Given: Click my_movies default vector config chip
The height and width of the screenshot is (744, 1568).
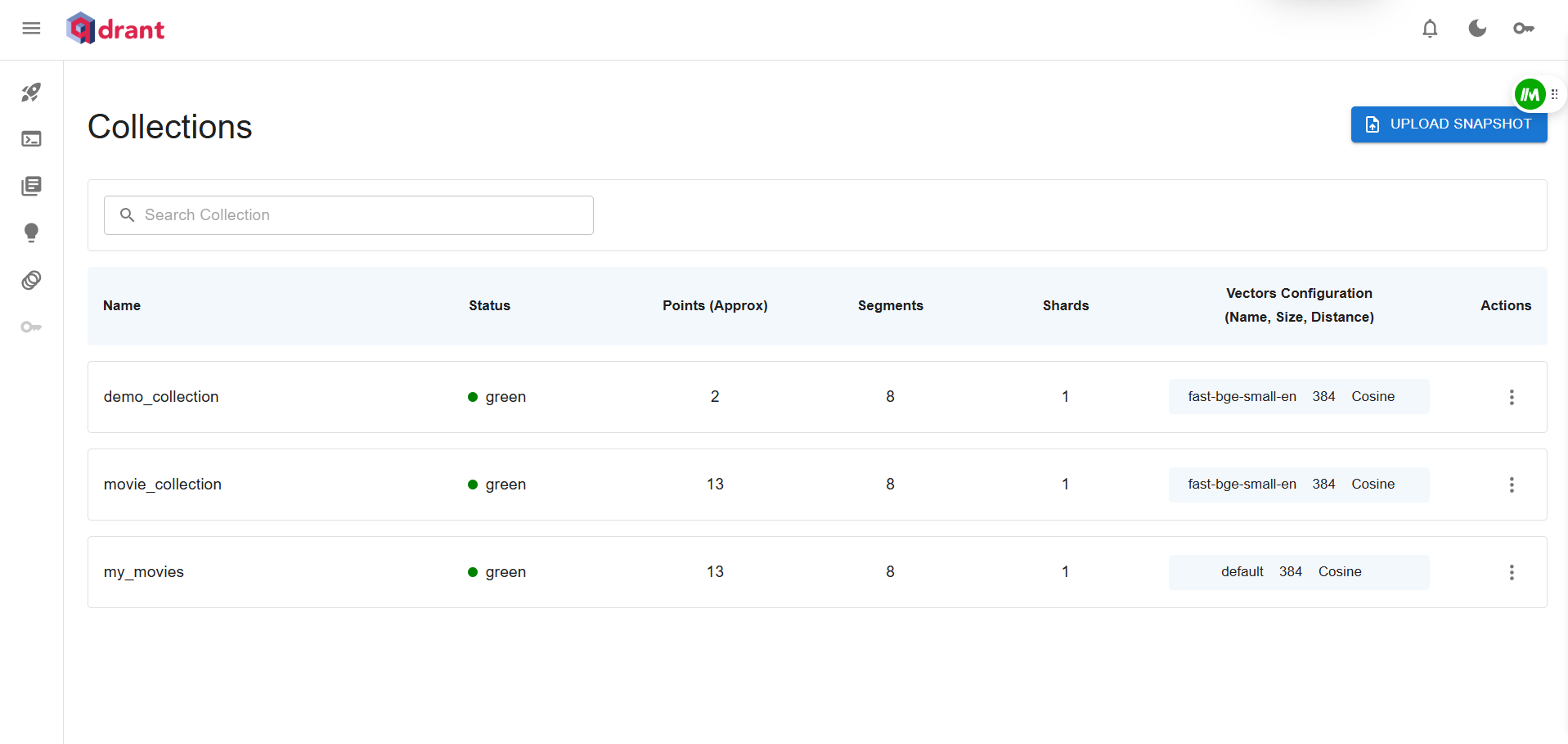Looking at the screenshot, I should (1299, 572).
